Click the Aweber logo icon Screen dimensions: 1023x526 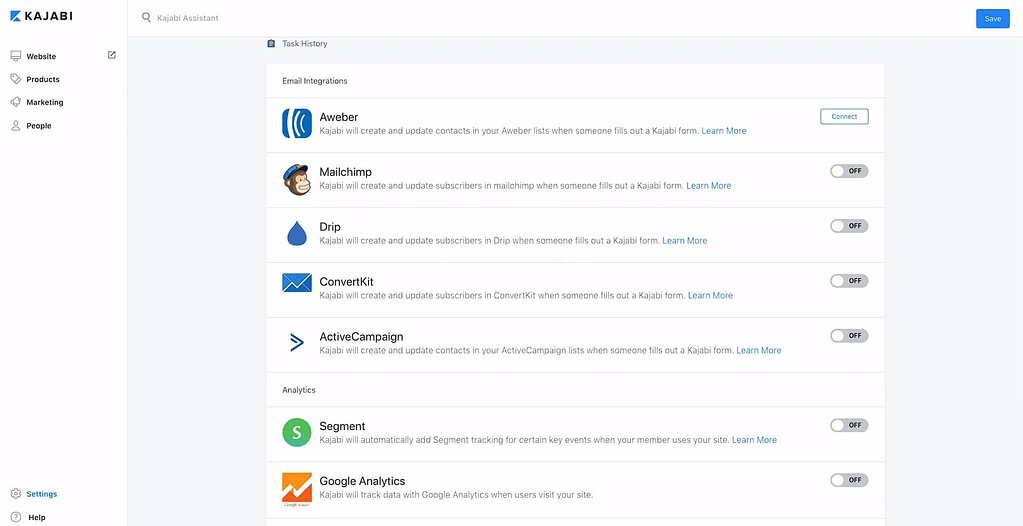297,123
